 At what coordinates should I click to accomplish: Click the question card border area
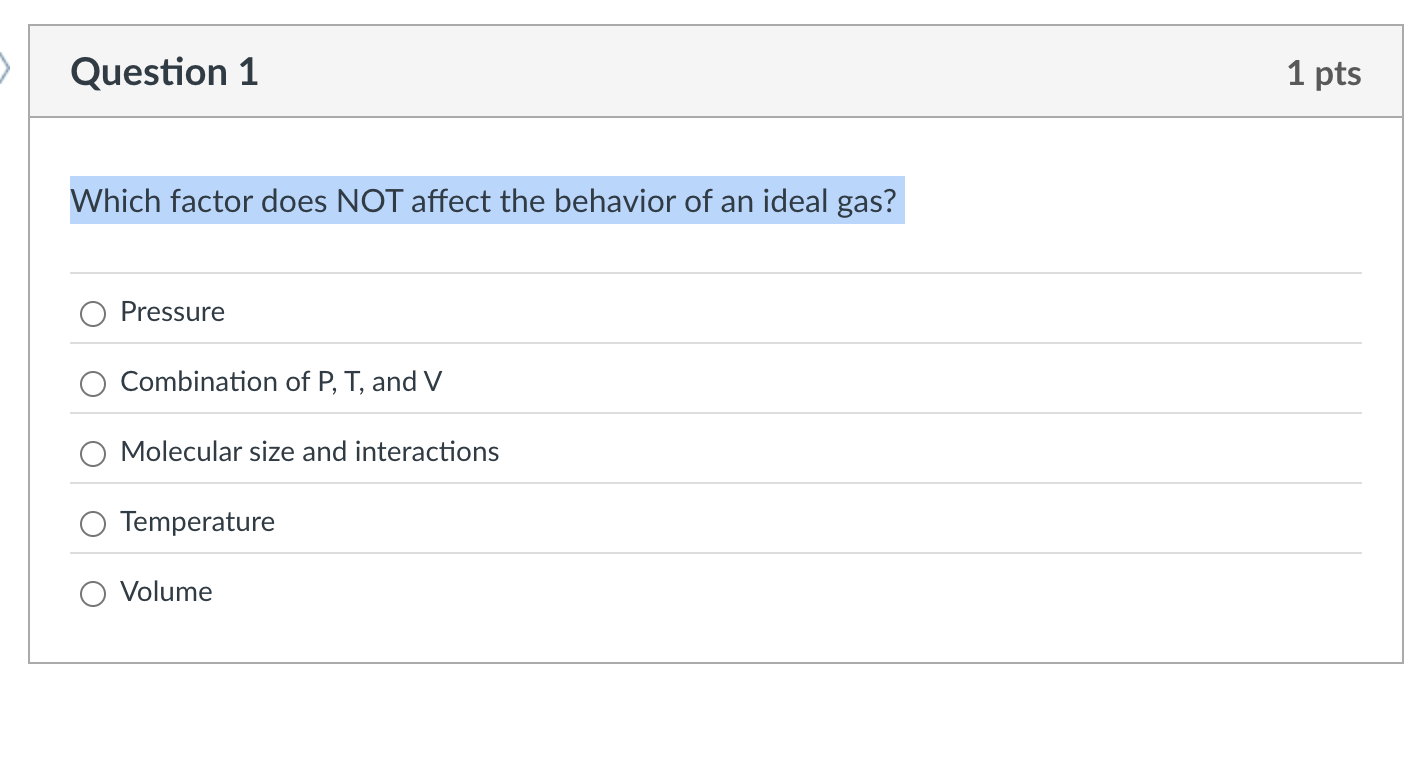(31, 400)
